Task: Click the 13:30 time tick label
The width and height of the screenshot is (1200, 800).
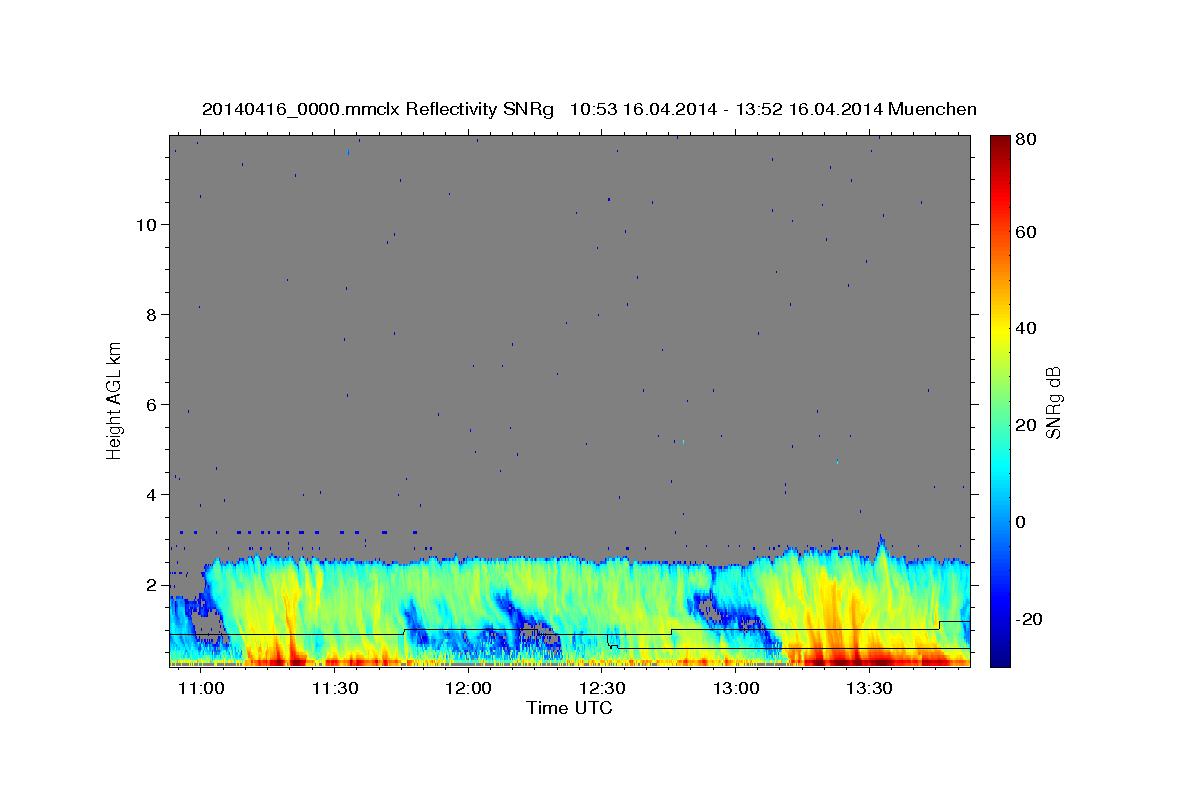Action: 870,689
